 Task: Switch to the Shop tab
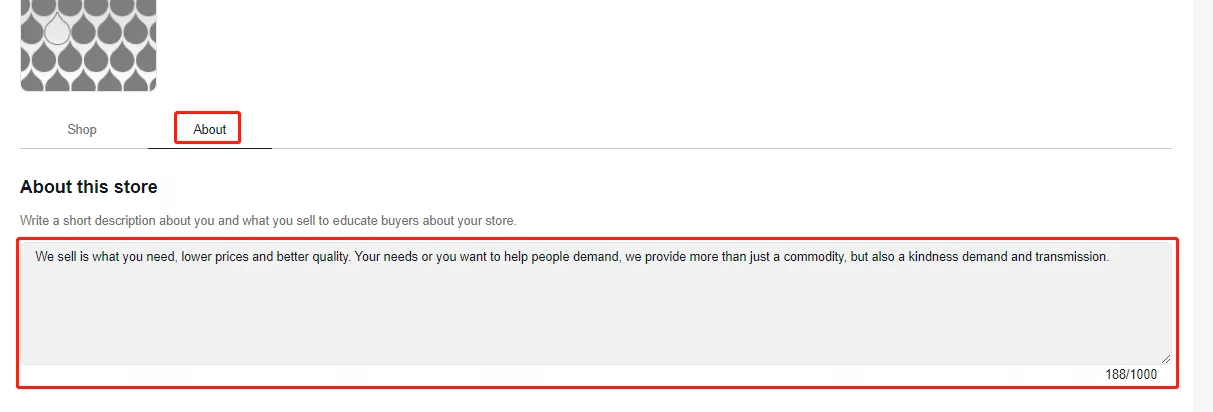(82, 130)
